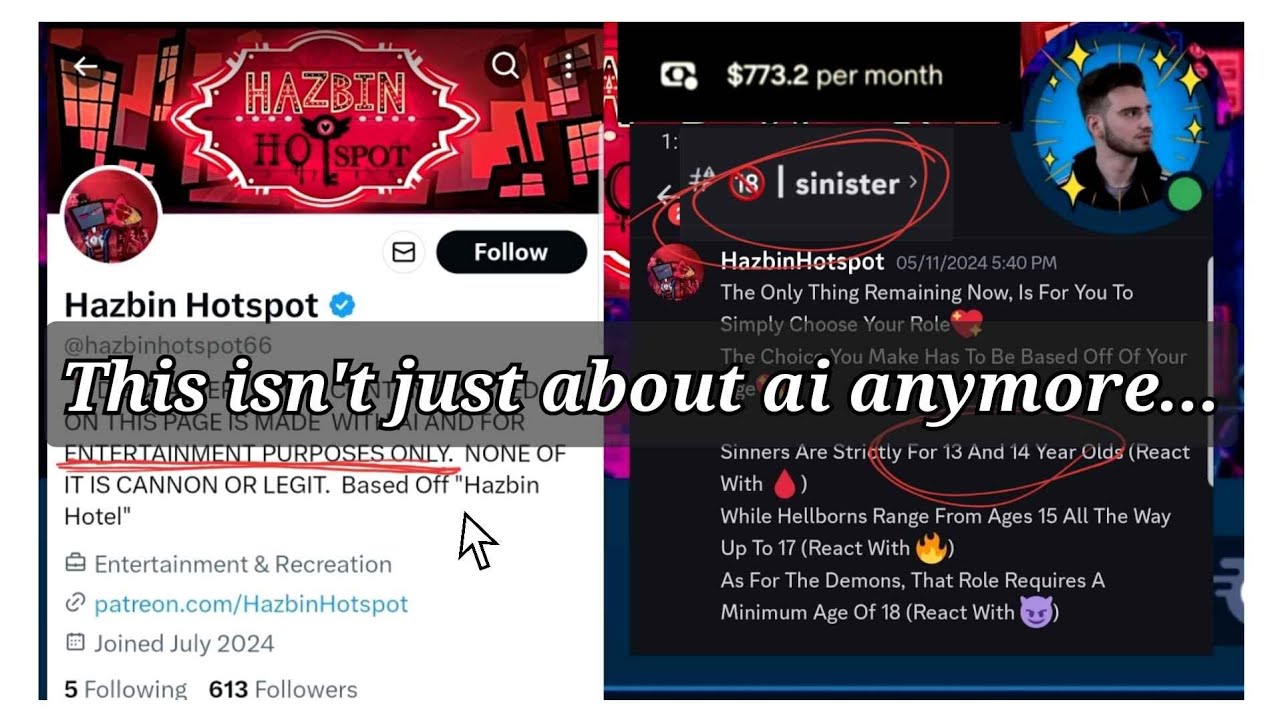The image size is (1280, 720).
Task: React with the fire emoji
Action: click(x=931, y=548)
